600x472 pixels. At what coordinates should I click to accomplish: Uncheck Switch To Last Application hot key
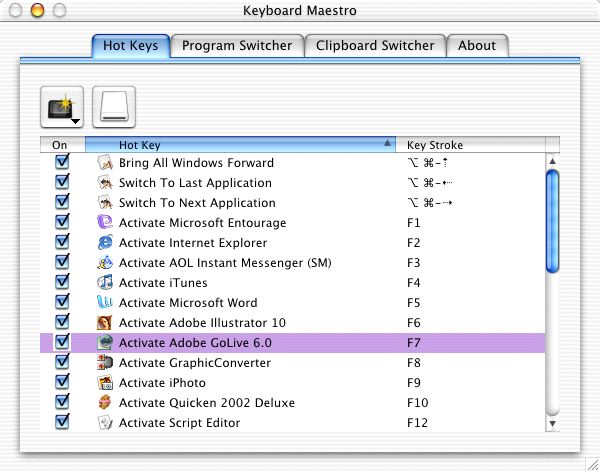(62, 181)
